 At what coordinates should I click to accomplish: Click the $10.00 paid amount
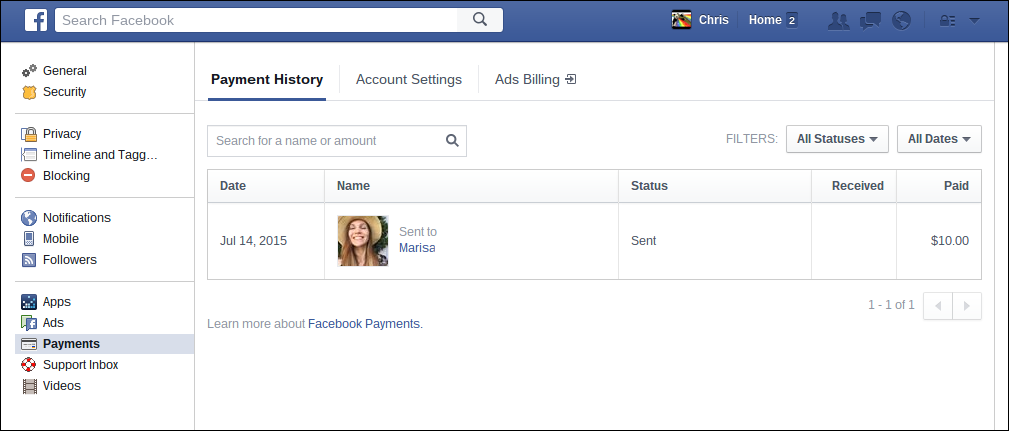[950, 241]
